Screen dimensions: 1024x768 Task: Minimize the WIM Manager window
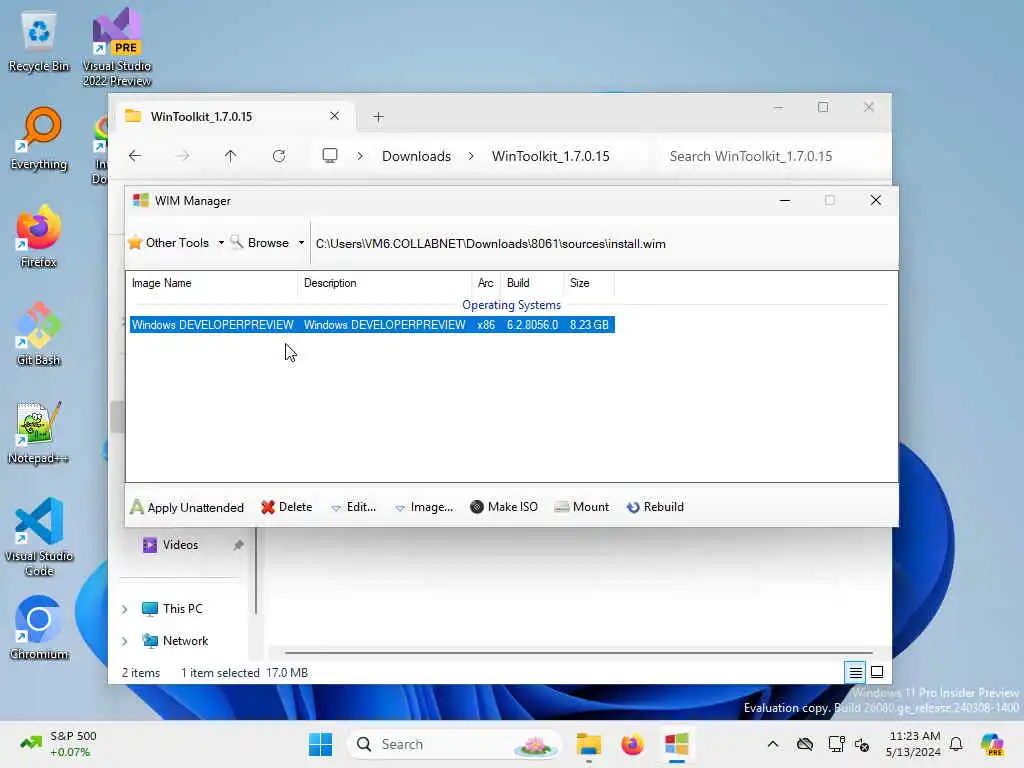pos(785,200)
